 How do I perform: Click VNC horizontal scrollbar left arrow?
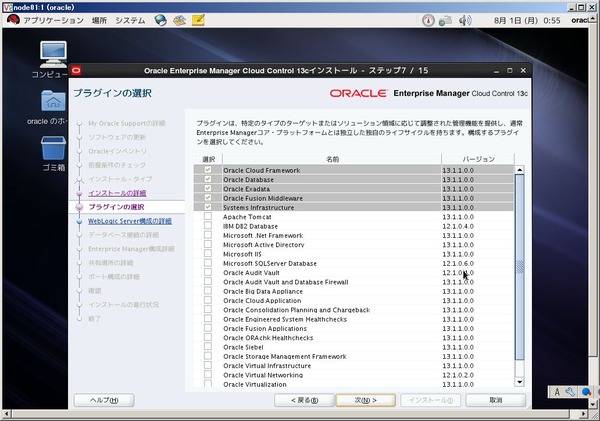tap(7, 414)
